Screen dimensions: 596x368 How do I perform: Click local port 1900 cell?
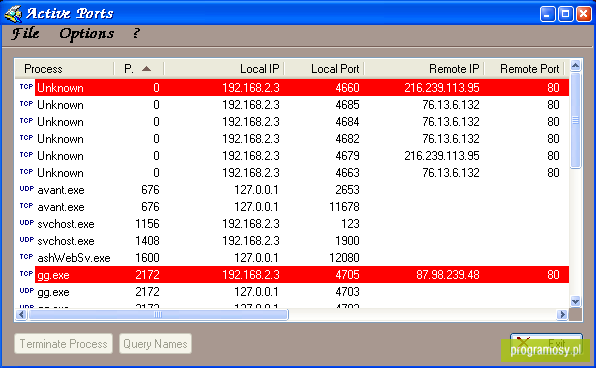[347, 241]
